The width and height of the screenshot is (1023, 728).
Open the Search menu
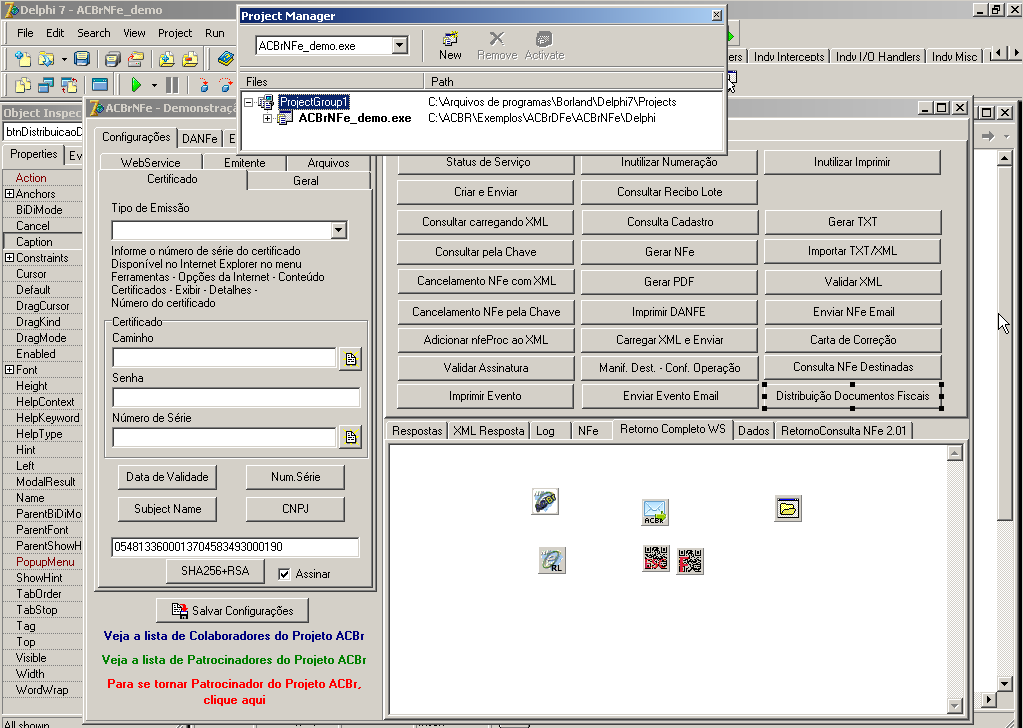(94, 33)
